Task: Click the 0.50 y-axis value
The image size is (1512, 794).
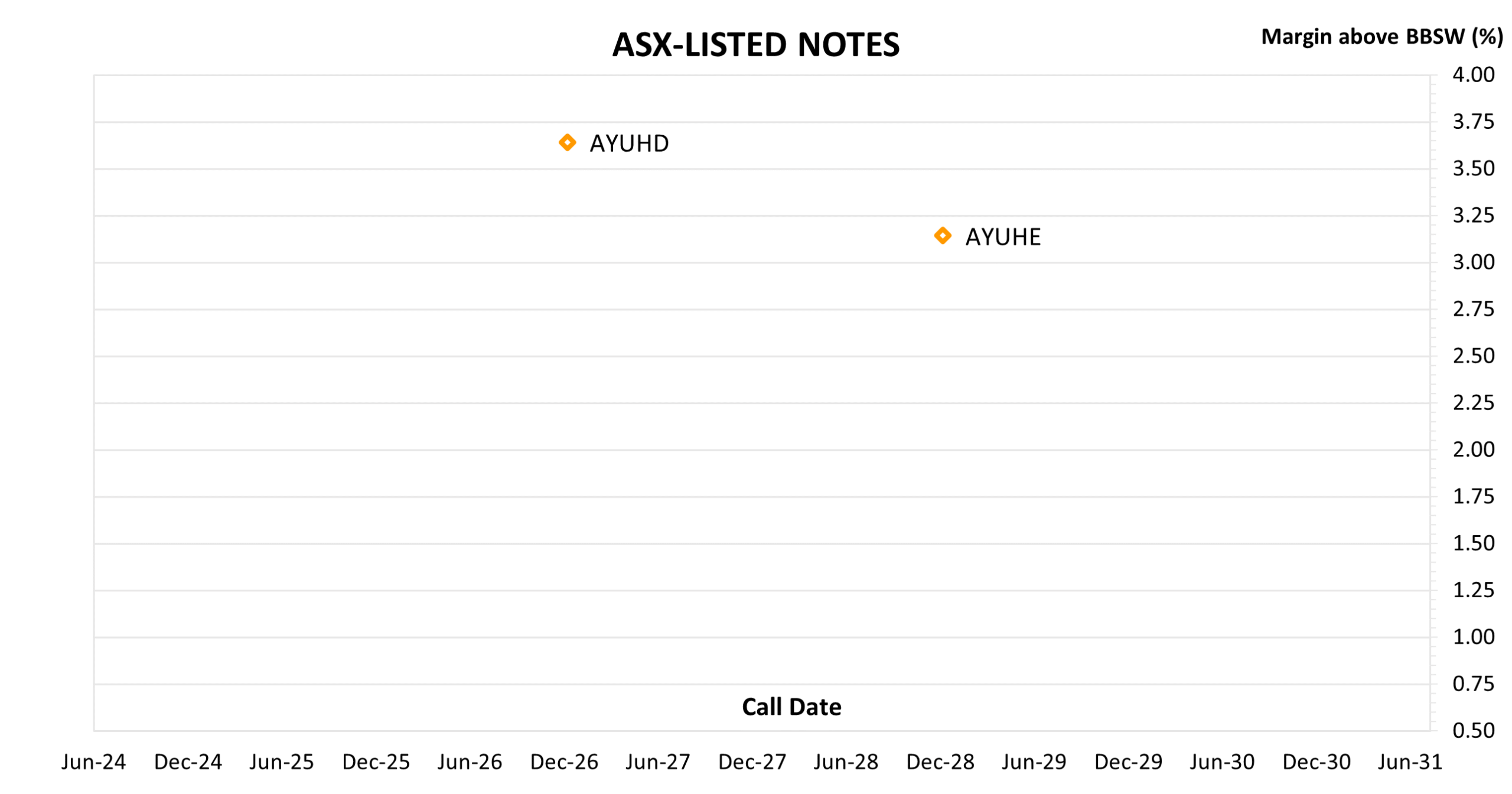Action: [1473, 731]
